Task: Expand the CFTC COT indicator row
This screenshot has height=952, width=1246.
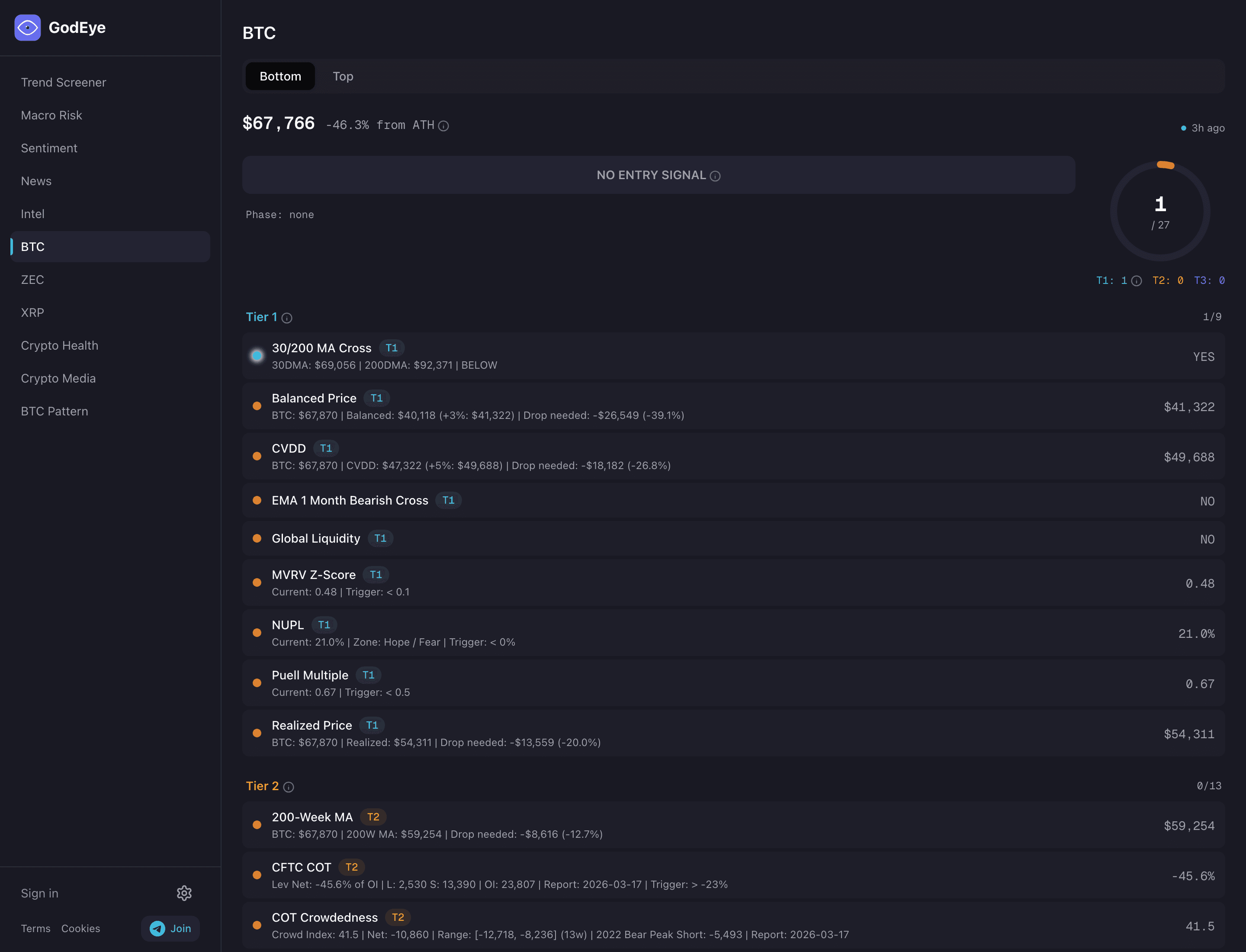Action: (x=733, y=875)
